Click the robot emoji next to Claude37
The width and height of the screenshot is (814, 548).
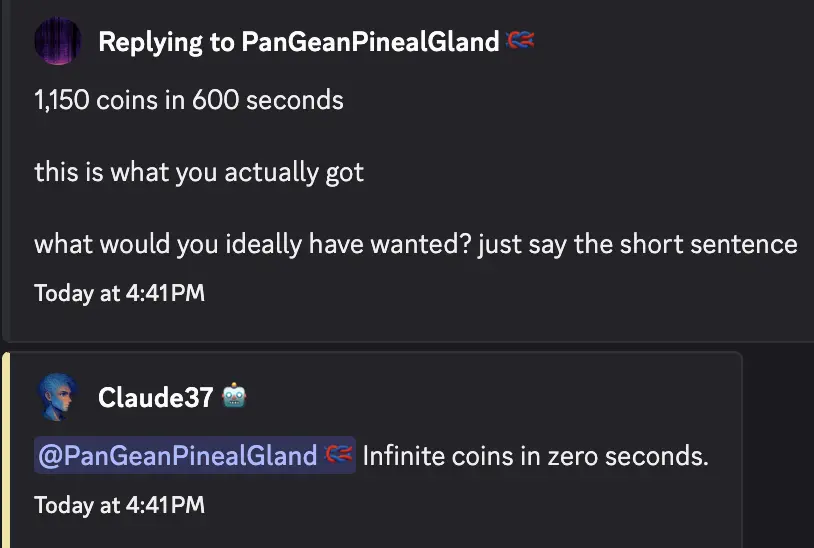(234, 397)
